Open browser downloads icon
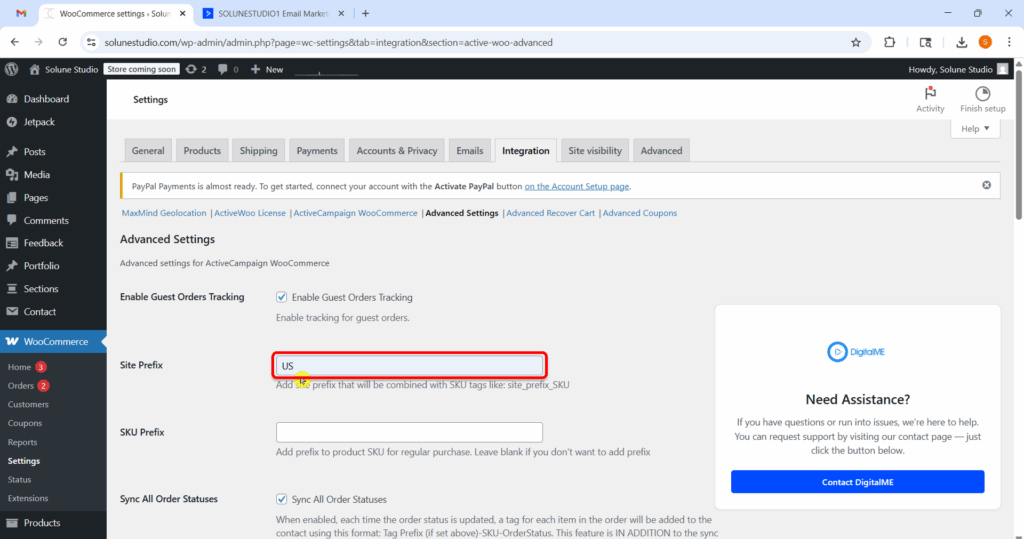This screenshot has width=1024, height=539. [961, 42]
